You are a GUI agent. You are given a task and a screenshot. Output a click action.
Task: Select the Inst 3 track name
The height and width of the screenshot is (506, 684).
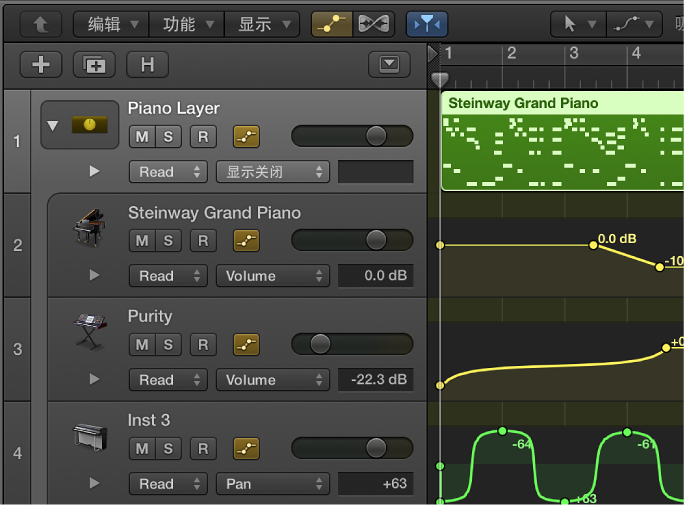tap(149, 420)
